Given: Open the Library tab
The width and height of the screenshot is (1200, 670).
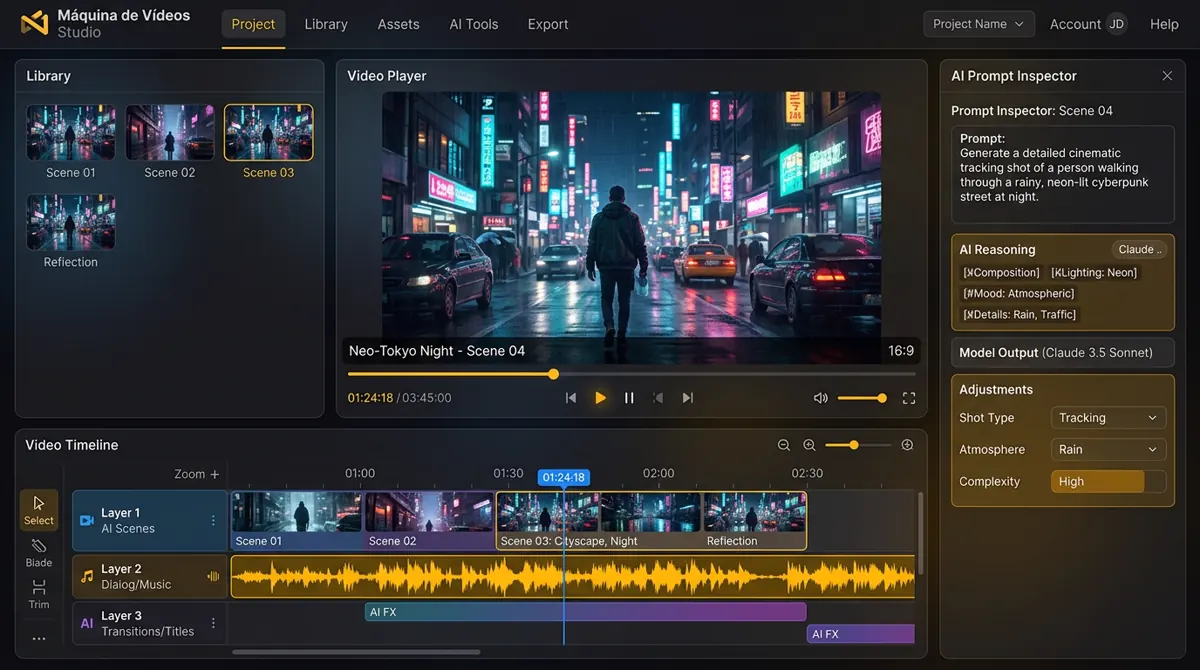Looking at the screenshot, I should (326, 24).
